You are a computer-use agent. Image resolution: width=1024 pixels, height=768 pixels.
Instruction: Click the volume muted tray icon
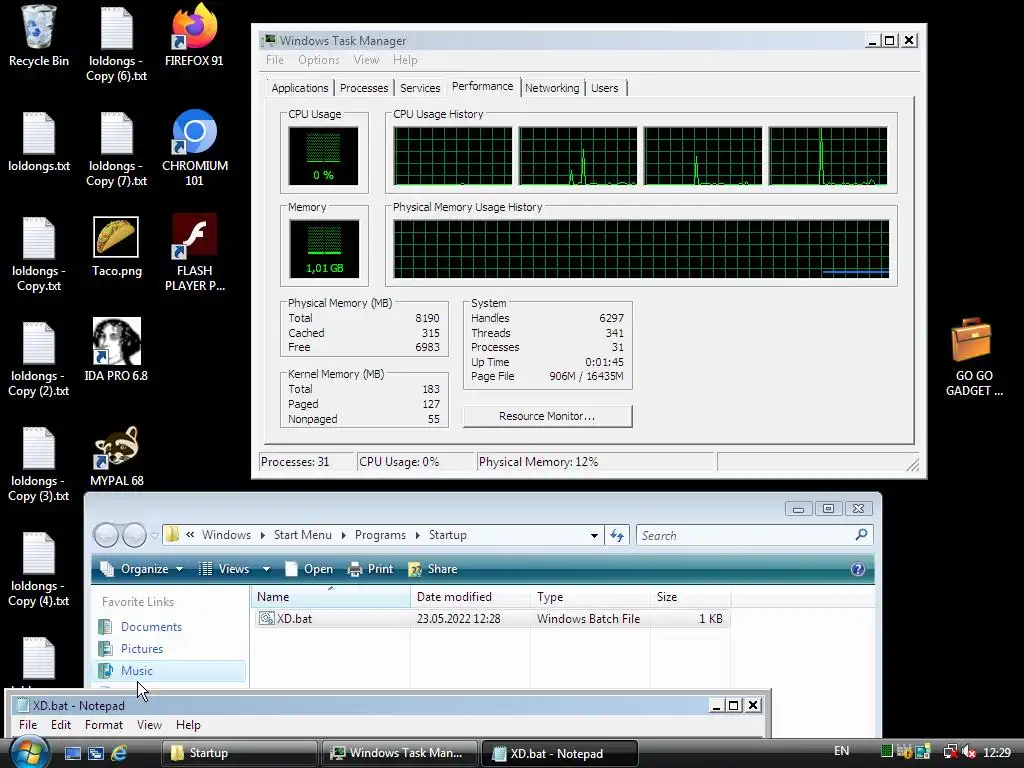point(969,752)
